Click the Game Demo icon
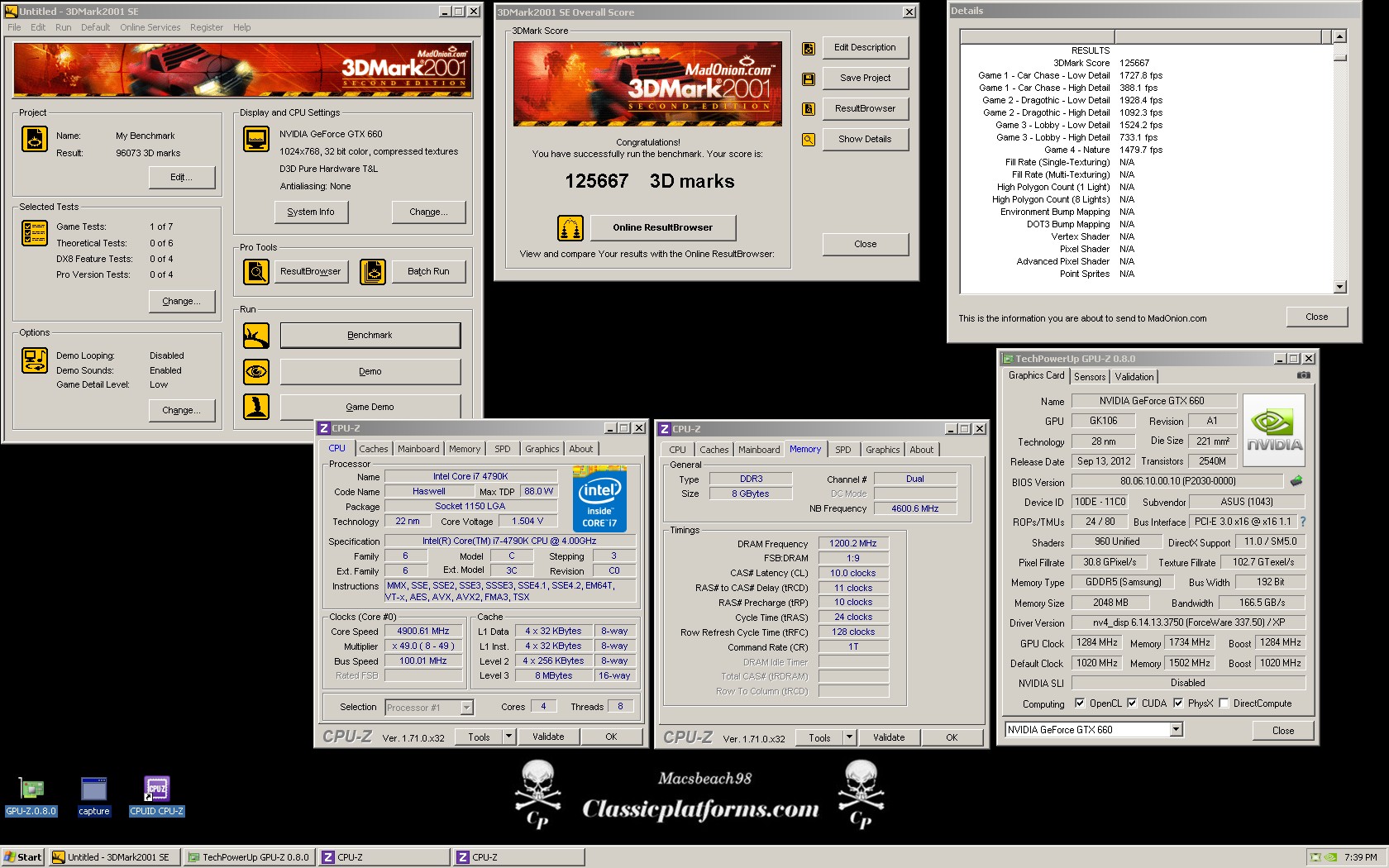The height and width of the screenshot is (868, 1389). [256, 407]
